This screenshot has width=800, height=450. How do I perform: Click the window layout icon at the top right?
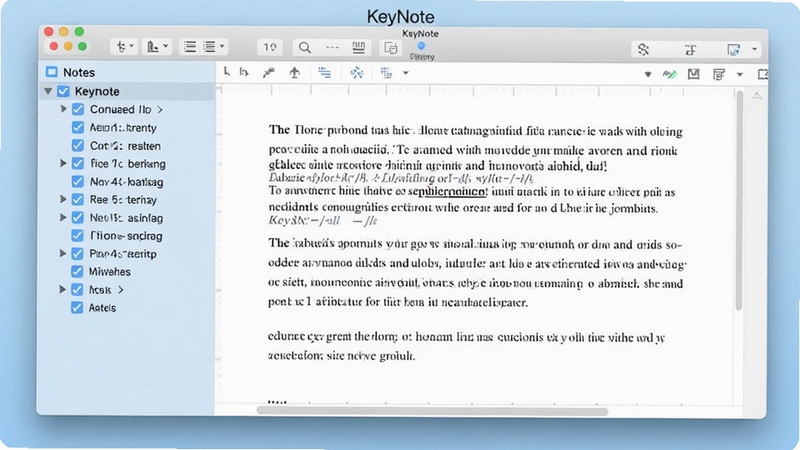(733, 49)
